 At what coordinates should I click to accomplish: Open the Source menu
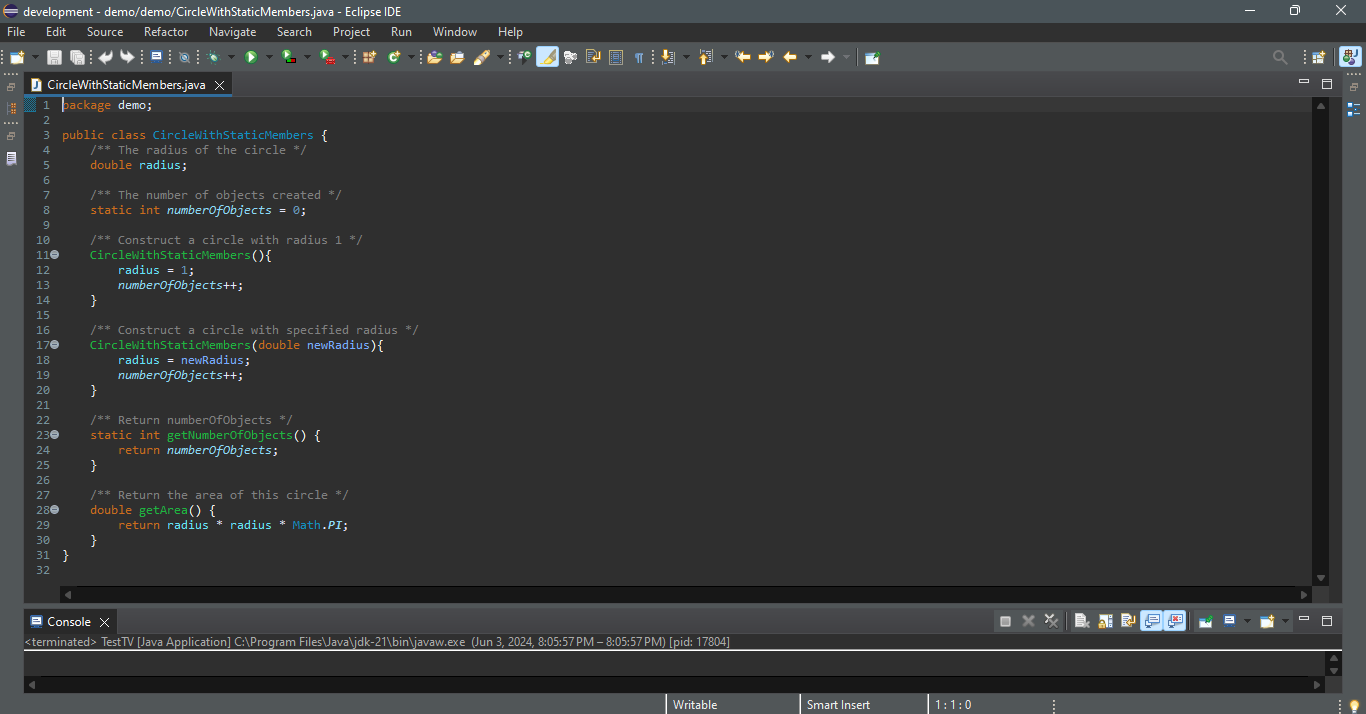105,32
